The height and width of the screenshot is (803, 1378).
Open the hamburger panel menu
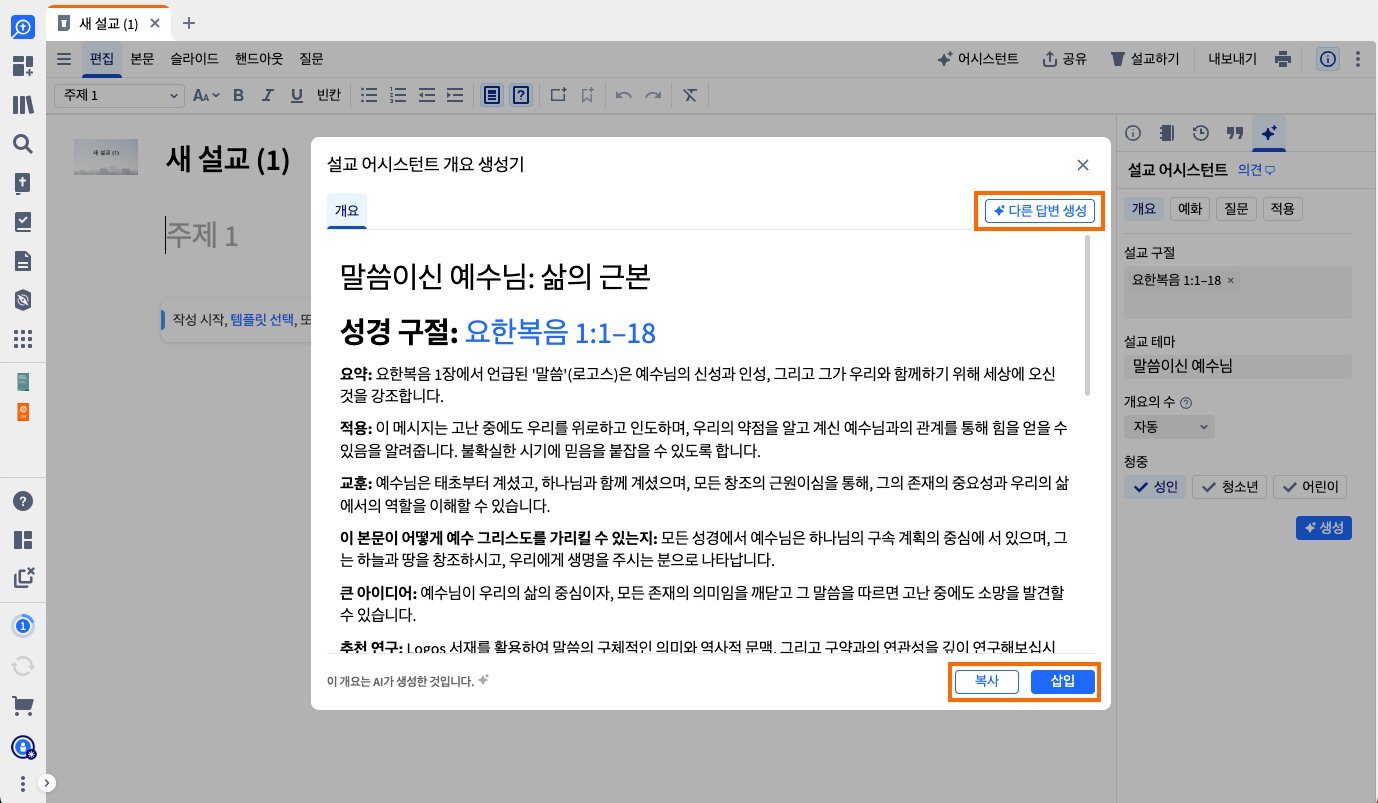tap(64, 59)
